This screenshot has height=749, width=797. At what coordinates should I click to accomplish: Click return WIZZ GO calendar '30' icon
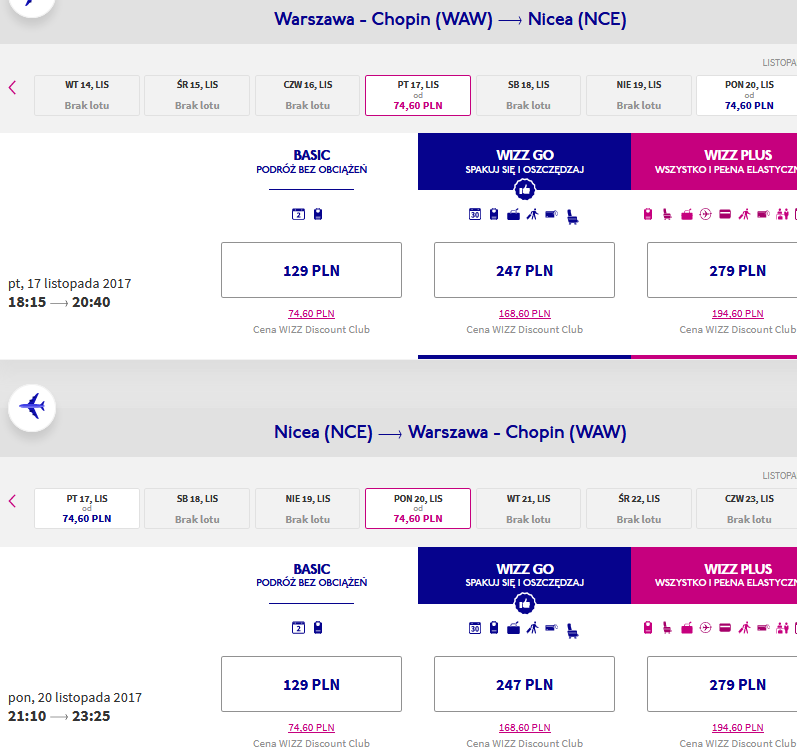tap(475, 628)
